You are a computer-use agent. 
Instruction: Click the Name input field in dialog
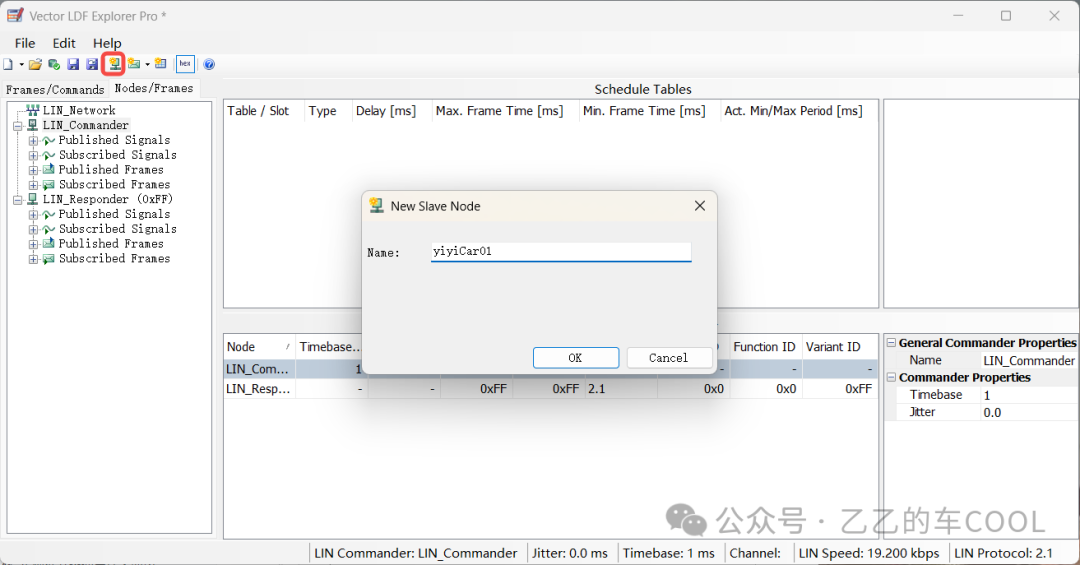tap(561, 251)
